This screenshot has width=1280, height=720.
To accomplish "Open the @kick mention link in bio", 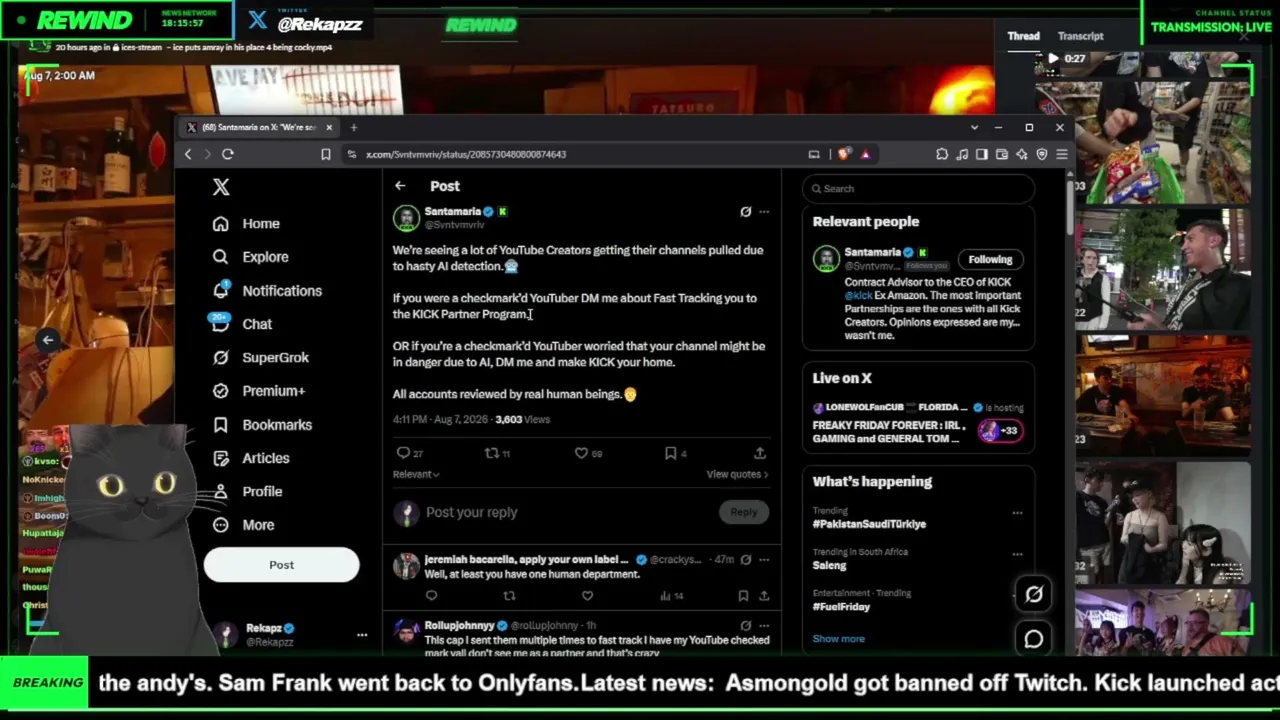I will pos(859,296).
